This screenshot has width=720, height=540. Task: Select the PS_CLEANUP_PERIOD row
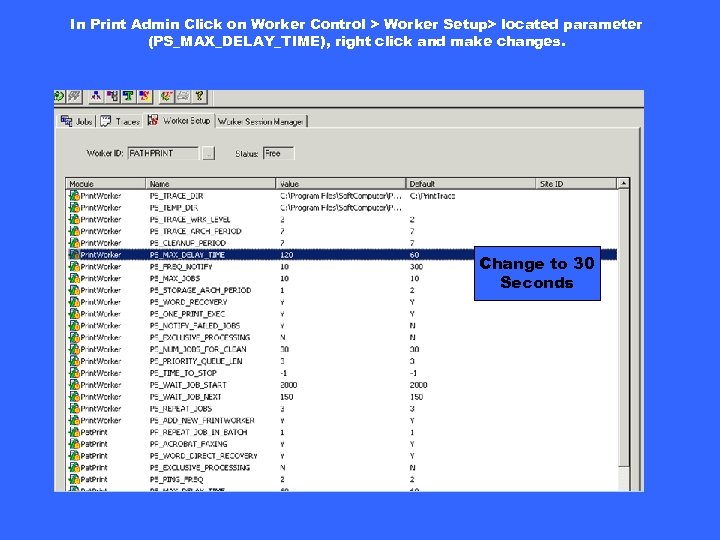(x=342, y=243)
